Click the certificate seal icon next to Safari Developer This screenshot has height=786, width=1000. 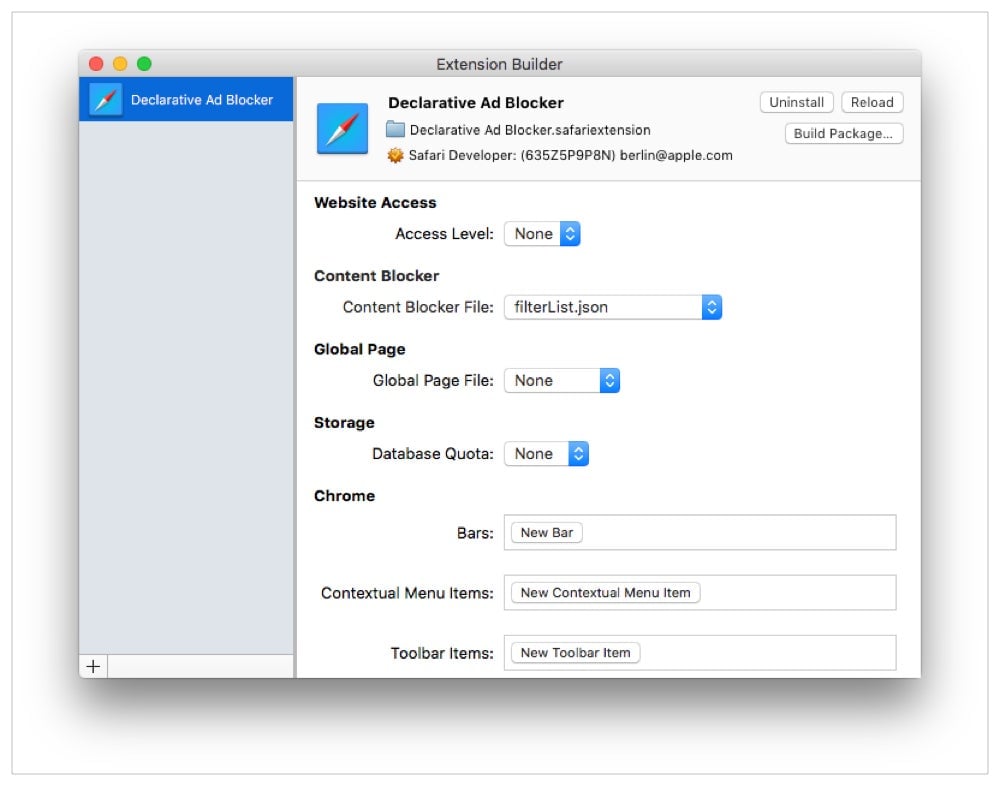395,155
